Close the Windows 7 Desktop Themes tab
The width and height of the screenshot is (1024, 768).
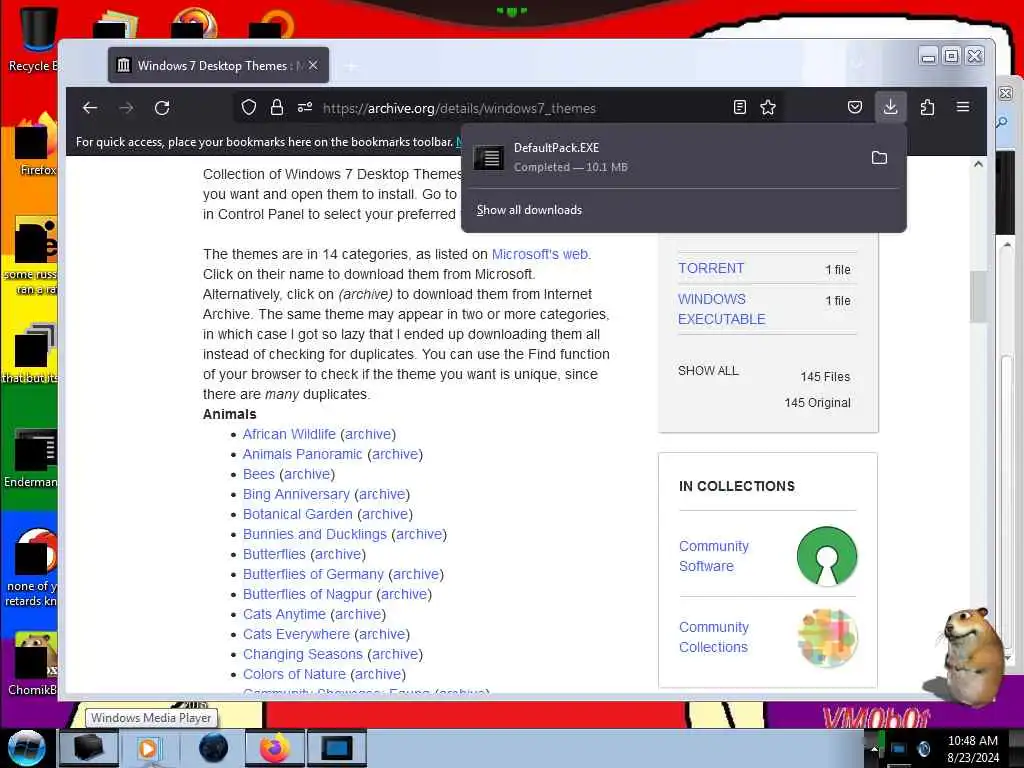click(313, 65)
